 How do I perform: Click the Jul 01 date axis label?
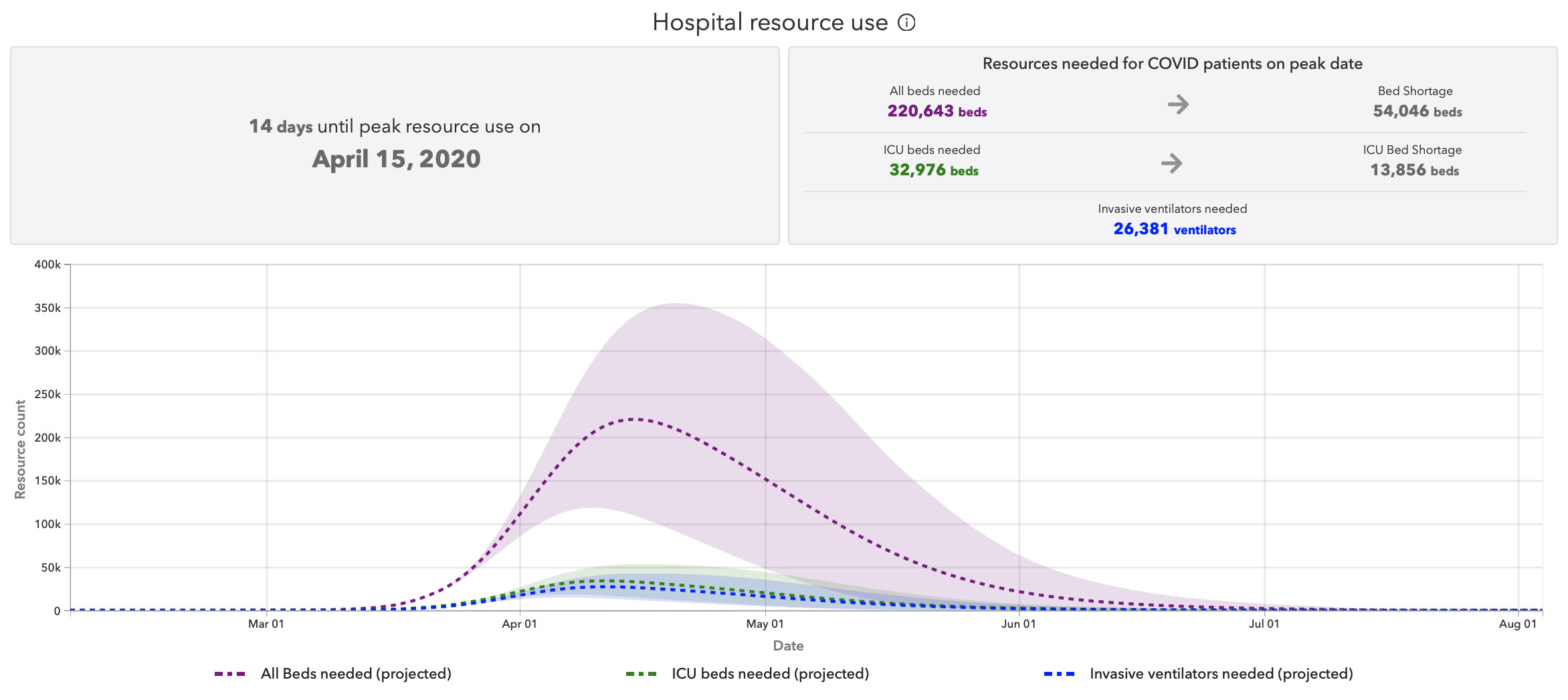pyautogui.click(x=1264, y=624)
